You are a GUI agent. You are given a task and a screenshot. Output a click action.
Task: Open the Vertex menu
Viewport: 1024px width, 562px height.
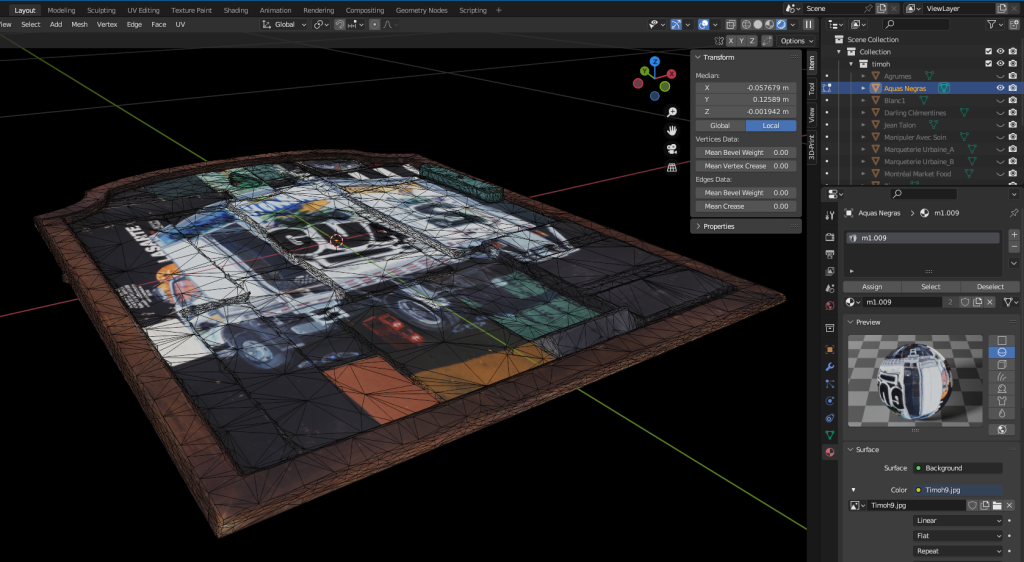click(x=107, y=24)
